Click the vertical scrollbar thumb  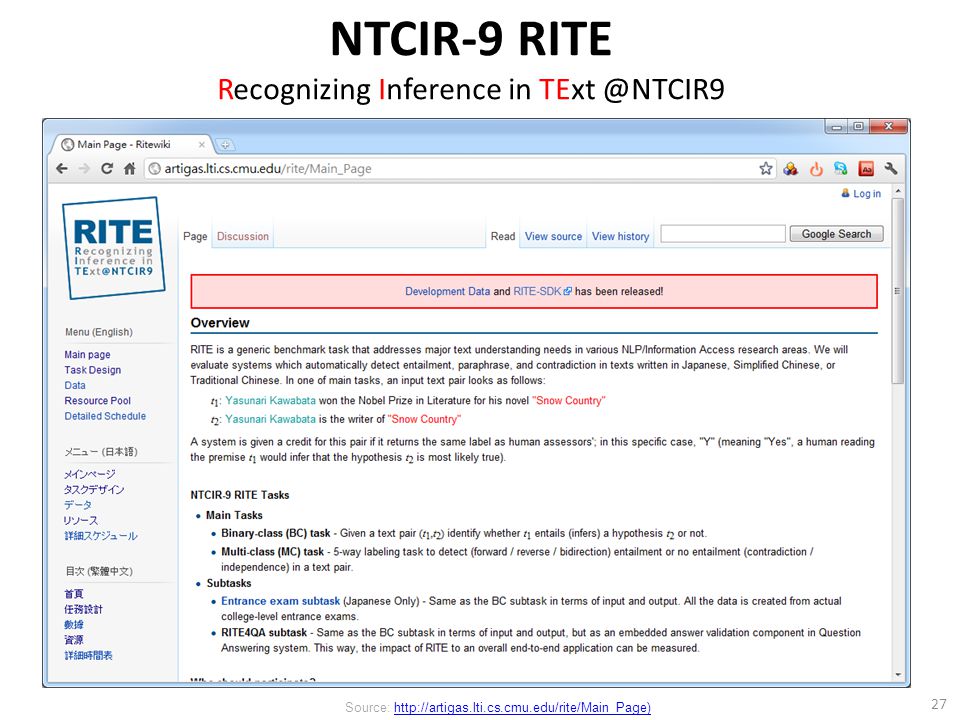[x=898, y=290]
